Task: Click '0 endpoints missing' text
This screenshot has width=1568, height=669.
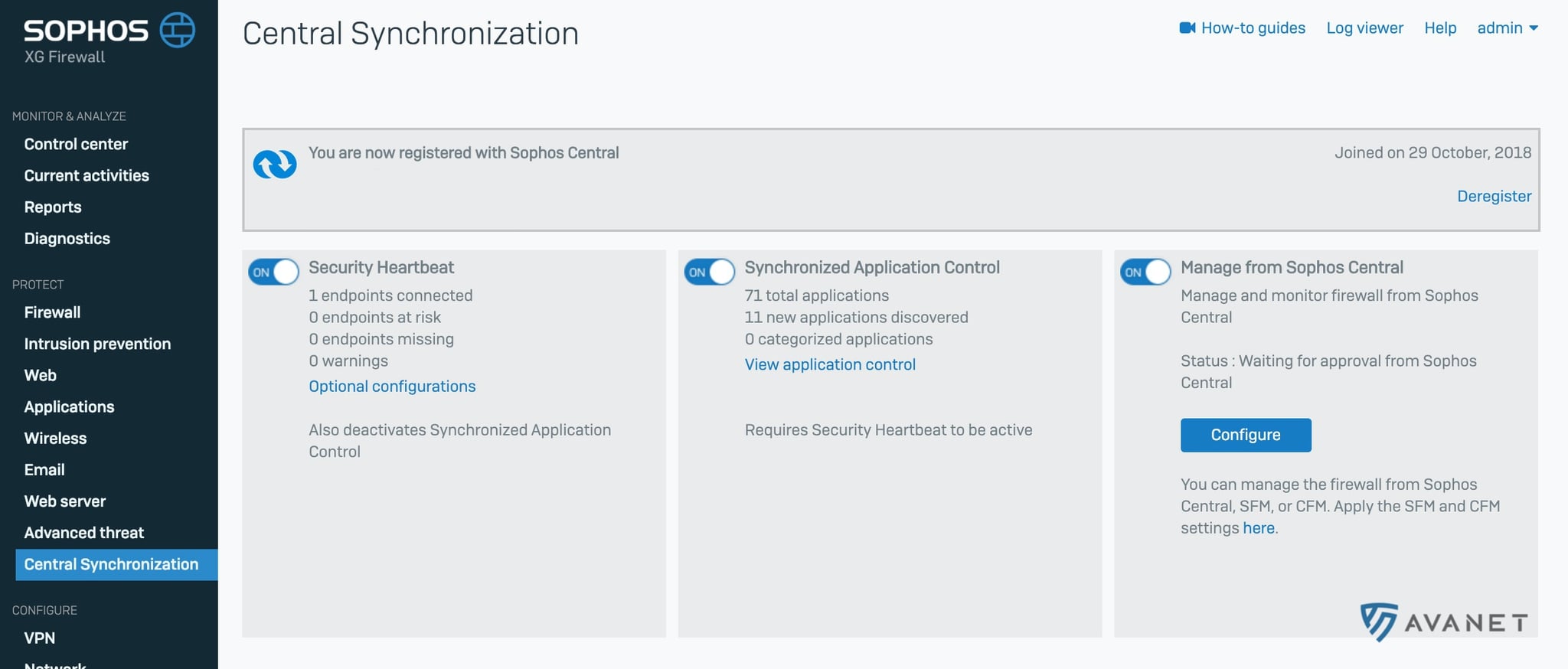Action: tap(381, 339)
